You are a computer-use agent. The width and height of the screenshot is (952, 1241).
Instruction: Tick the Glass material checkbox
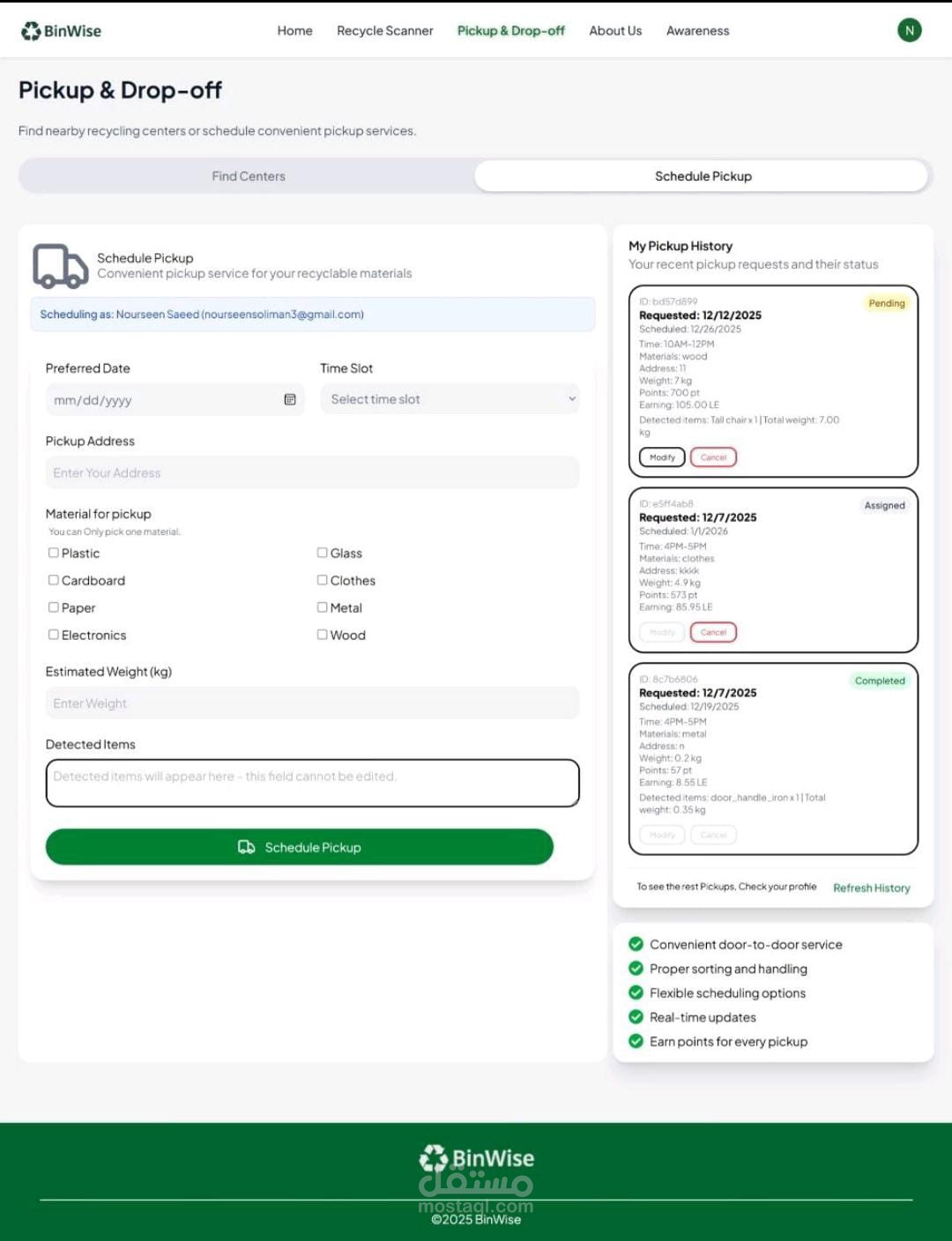tap(323, 553)
